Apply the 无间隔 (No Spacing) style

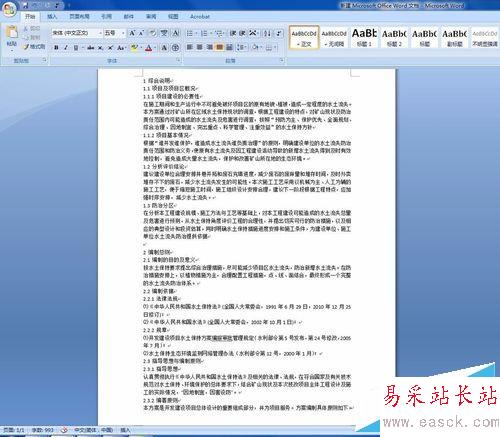point(334,37)
